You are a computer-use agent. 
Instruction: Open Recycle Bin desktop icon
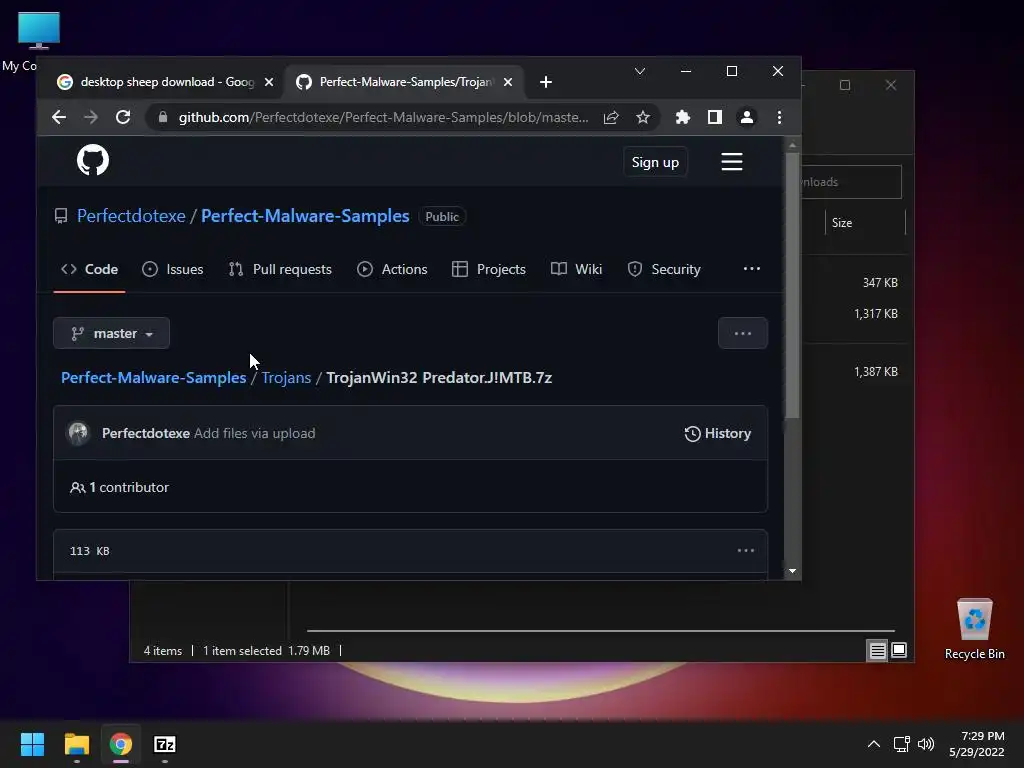974,629
